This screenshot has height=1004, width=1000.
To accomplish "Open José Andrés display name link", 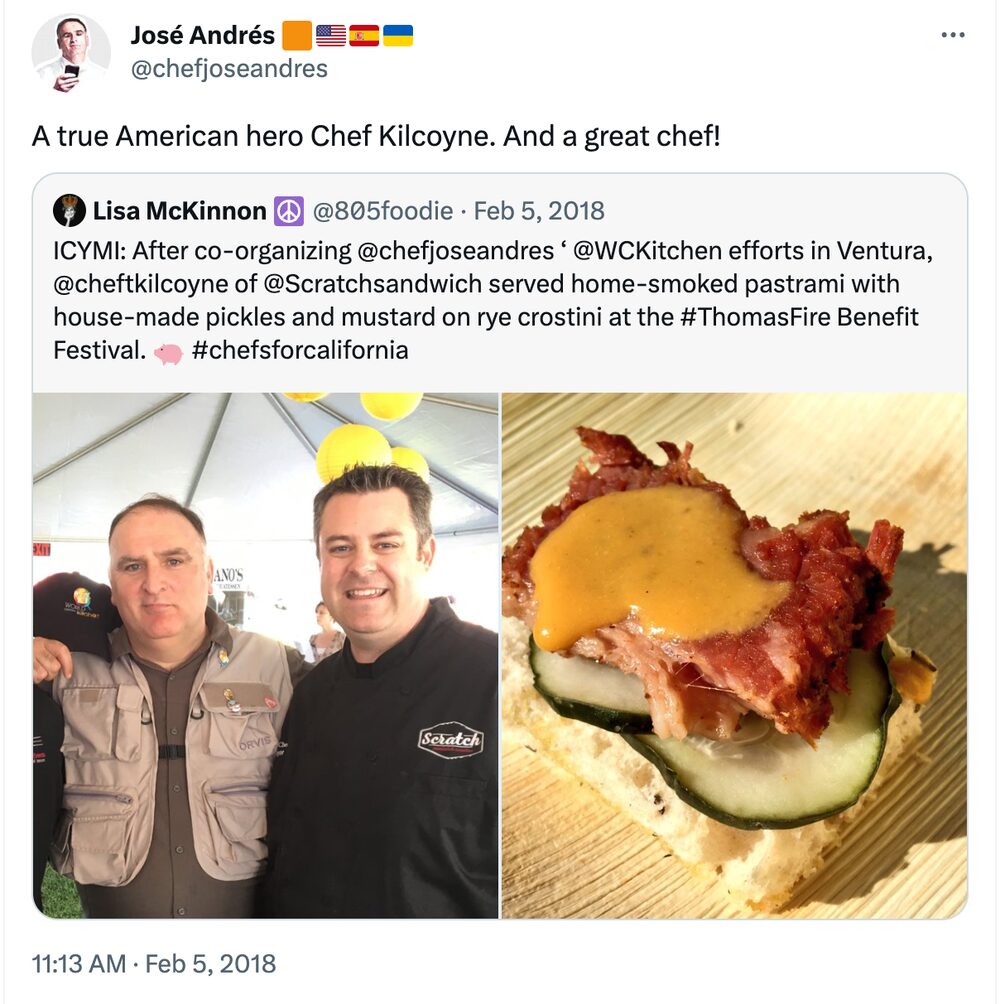I will pos(202,35).
